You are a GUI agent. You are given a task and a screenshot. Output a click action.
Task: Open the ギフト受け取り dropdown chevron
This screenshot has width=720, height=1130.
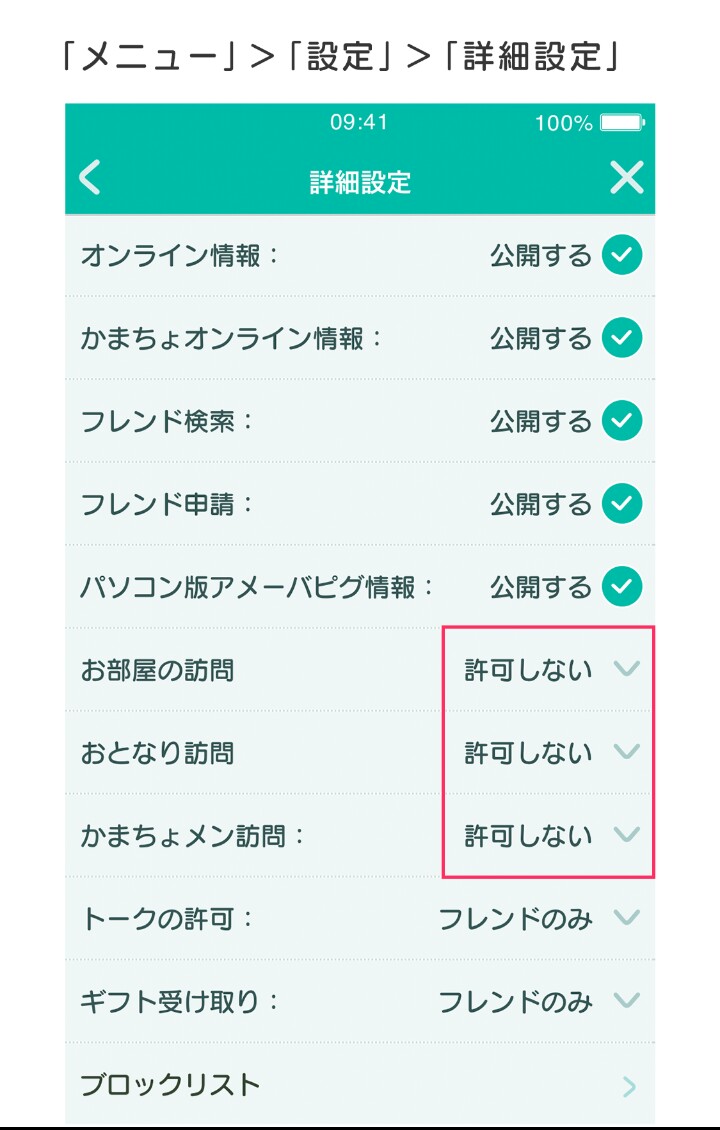click(x=626, y=1000)
